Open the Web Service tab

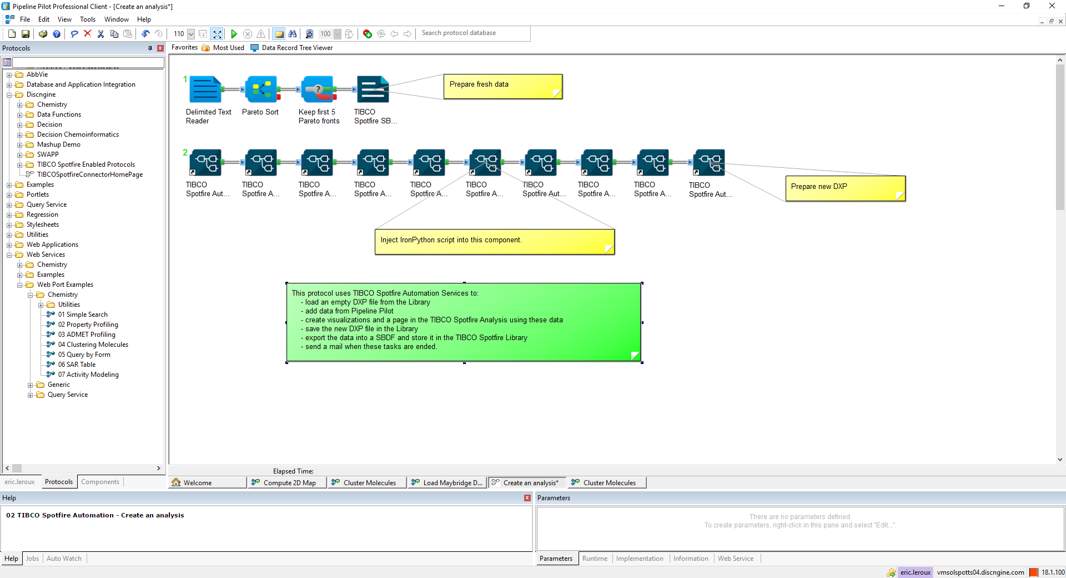(735, 558)
